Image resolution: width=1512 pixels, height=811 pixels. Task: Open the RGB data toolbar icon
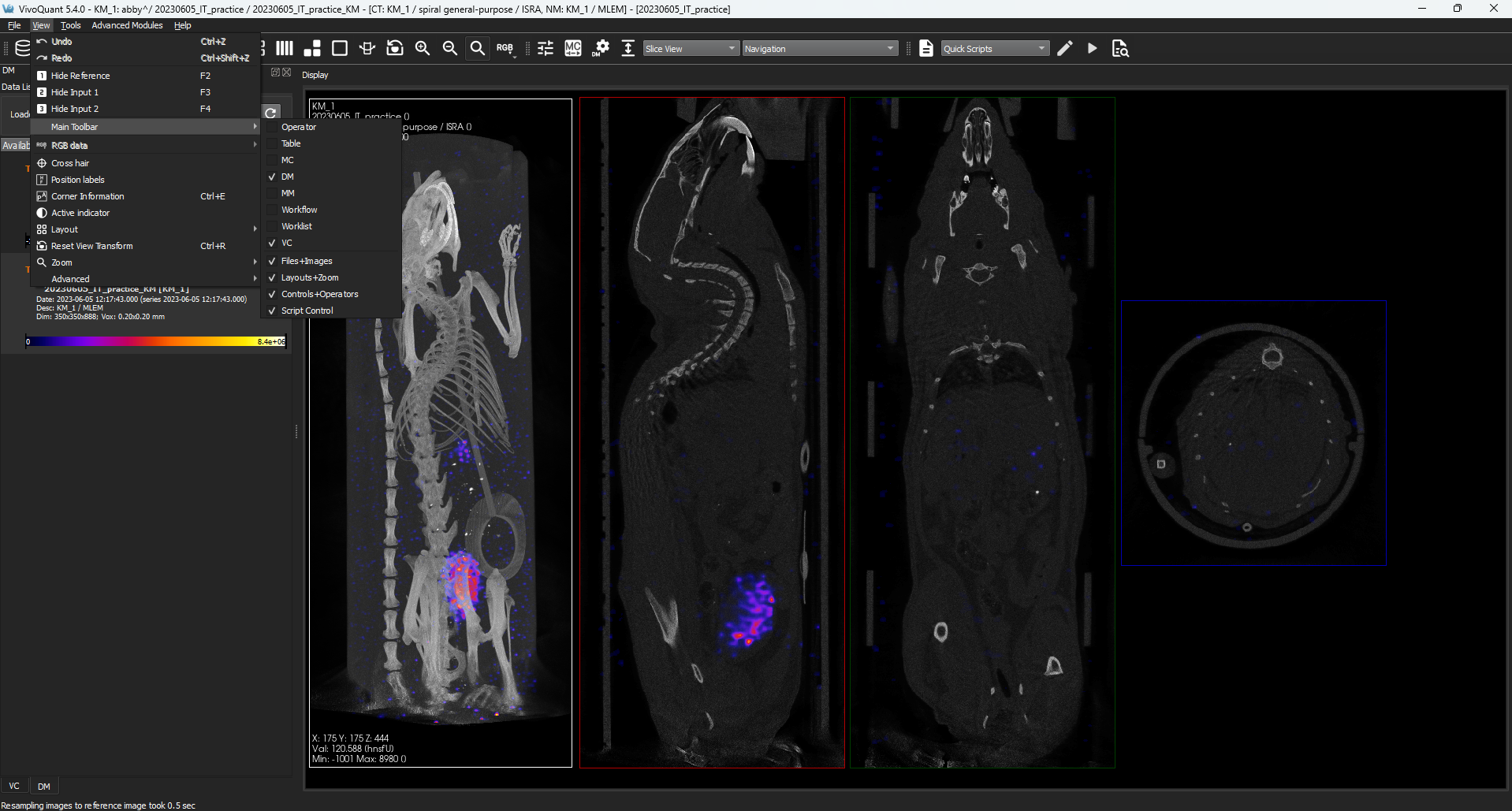[505, 49]
